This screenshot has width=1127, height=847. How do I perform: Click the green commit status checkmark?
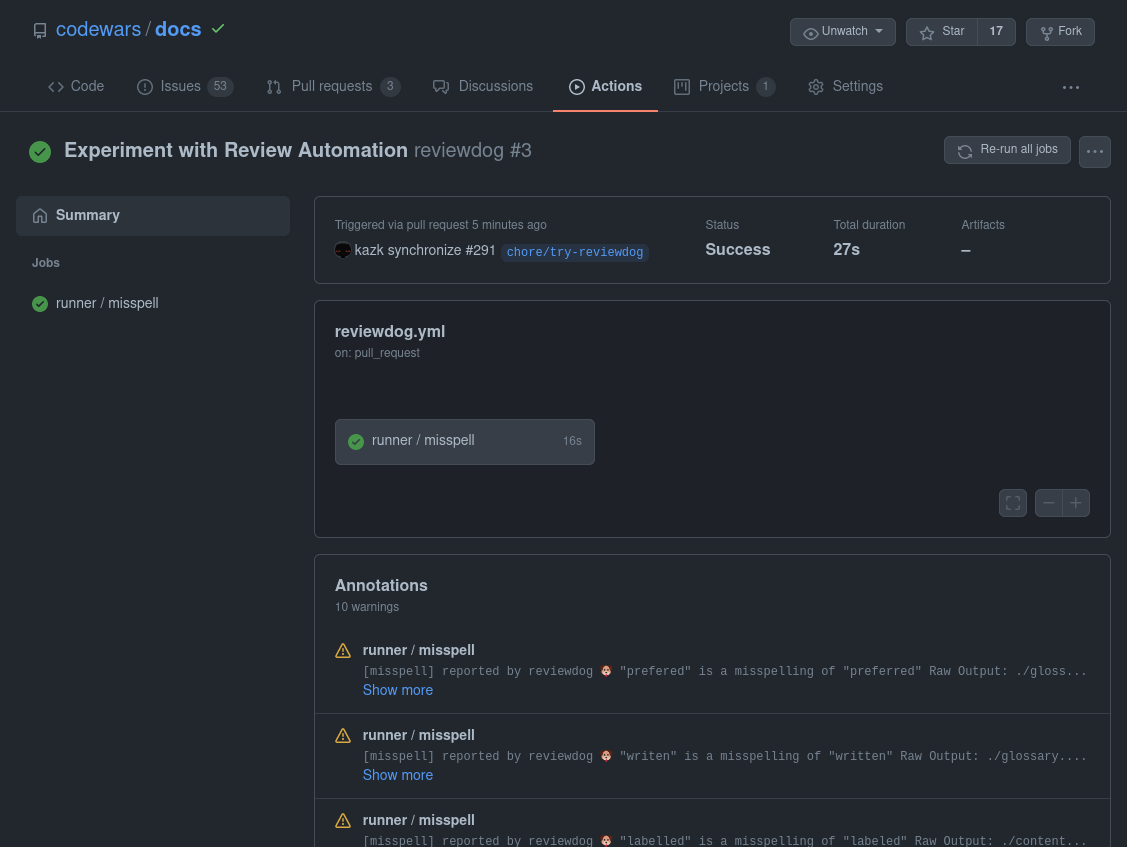click(x=218, y=29)
